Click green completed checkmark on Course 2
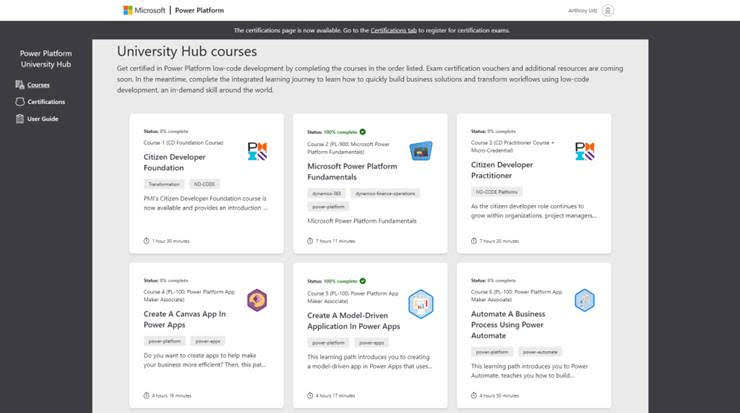 tap(362, 132)
